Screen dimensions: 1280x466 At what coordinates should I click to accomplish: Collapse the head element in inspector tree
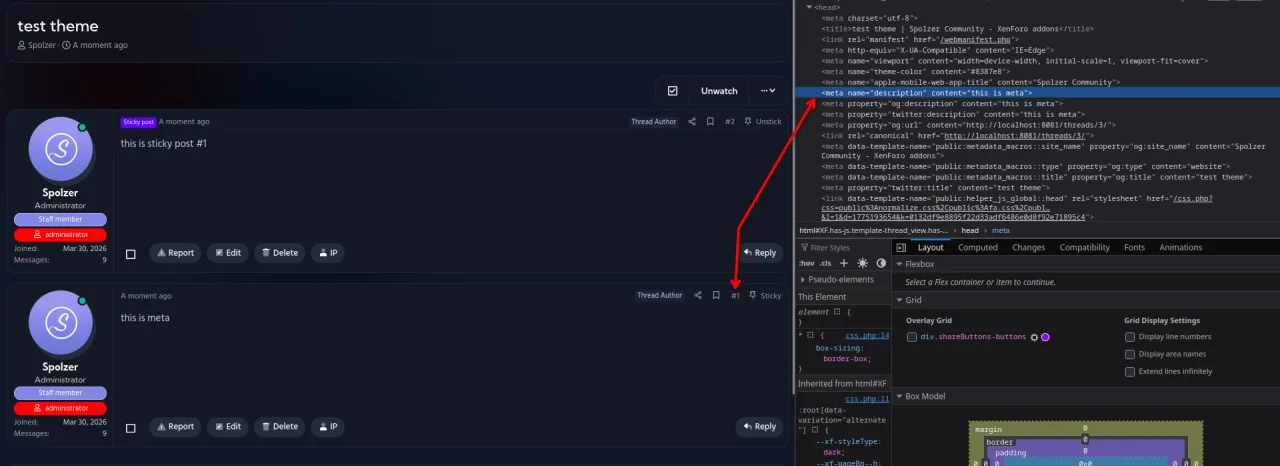click(x=809, y=7)
